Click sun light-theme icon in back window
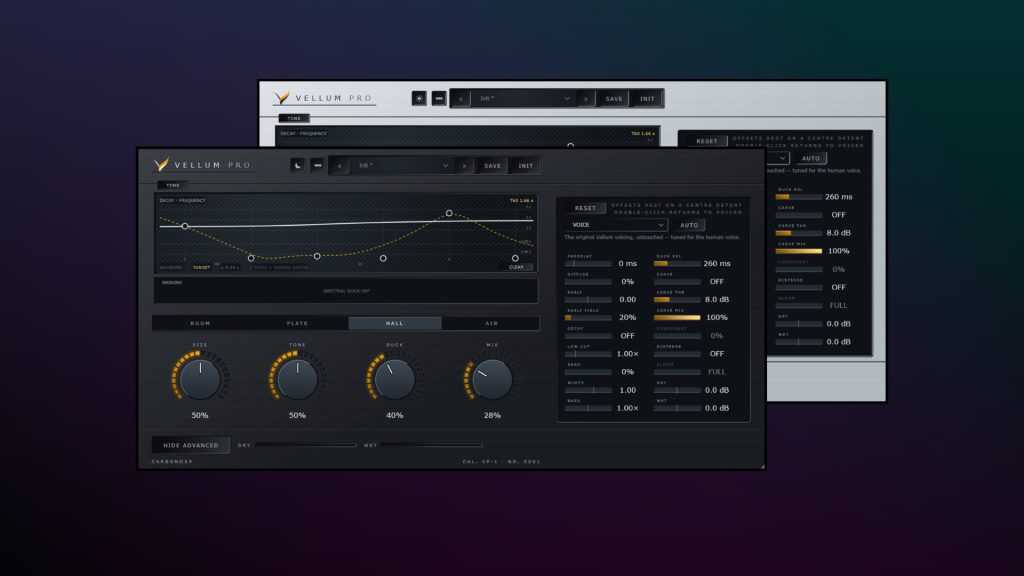 419,99
